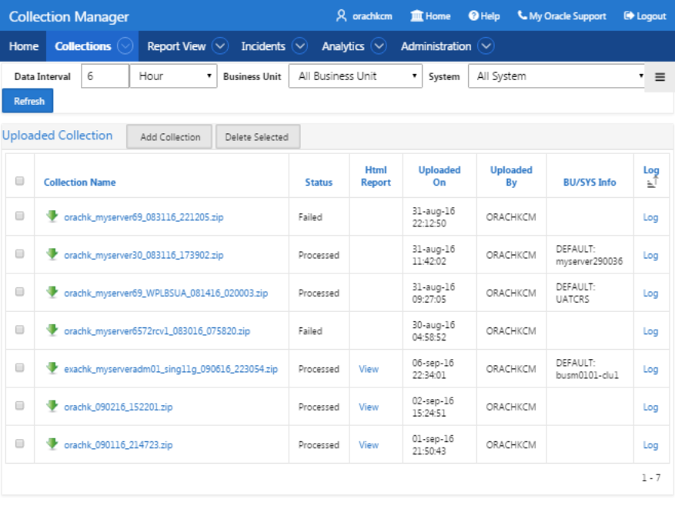Open the All System dropdown
675x513 pixels.
(x=557, y=76)
